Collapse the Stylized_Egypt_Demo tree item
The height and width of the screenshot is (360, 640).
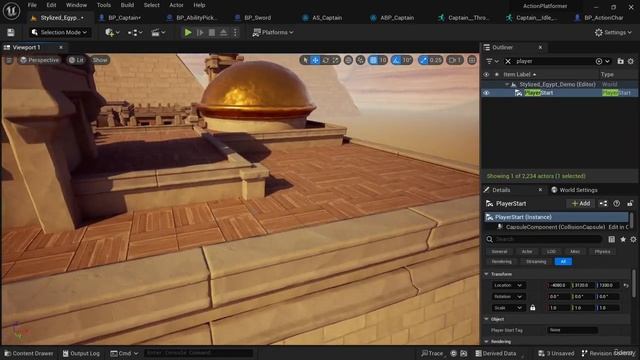tap(507, 84)
